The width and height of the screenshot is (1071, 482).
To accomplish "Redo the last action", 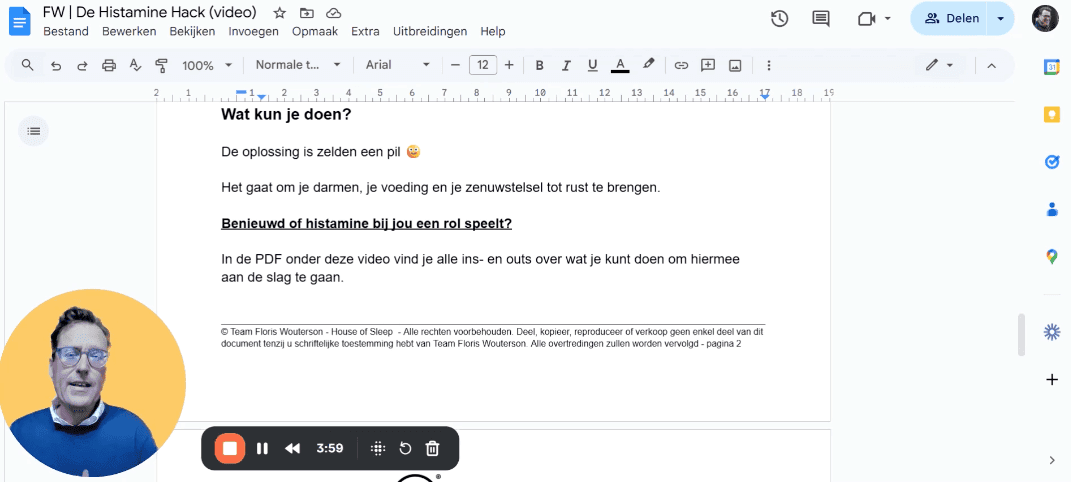I will [x=82, y=66].
